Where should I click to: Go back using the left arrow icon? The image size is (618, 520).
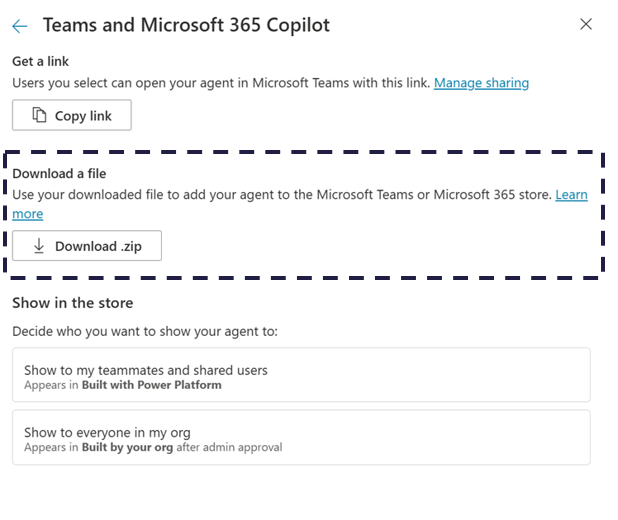point(20,25)
